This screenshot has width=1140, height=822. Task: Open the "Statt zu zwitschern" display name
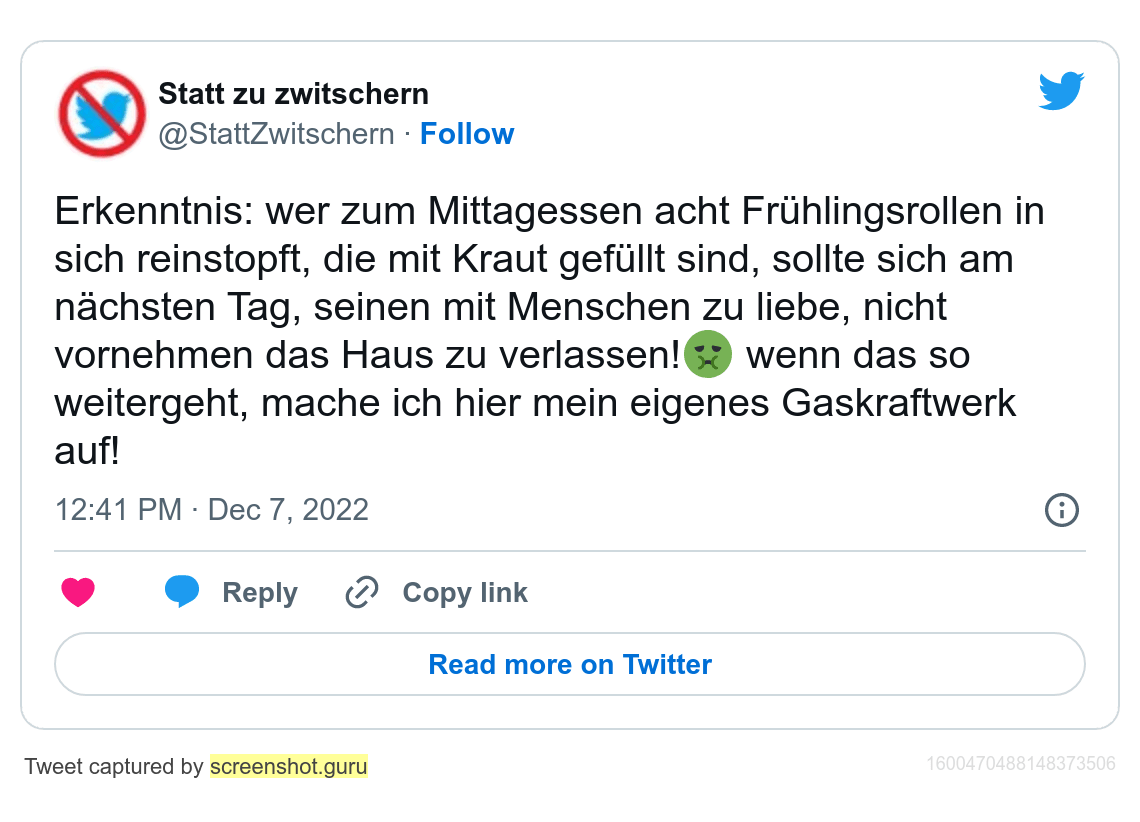coord(293,95)
